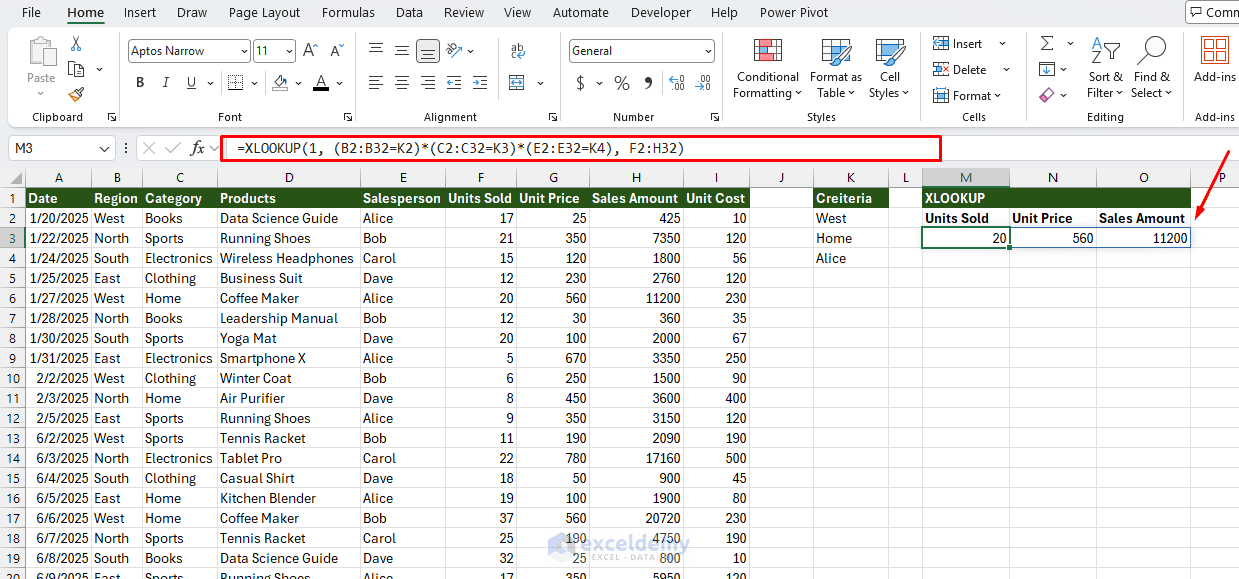Toggle Bold formatting
This screenshot has height=579, width=1239.
138,83
